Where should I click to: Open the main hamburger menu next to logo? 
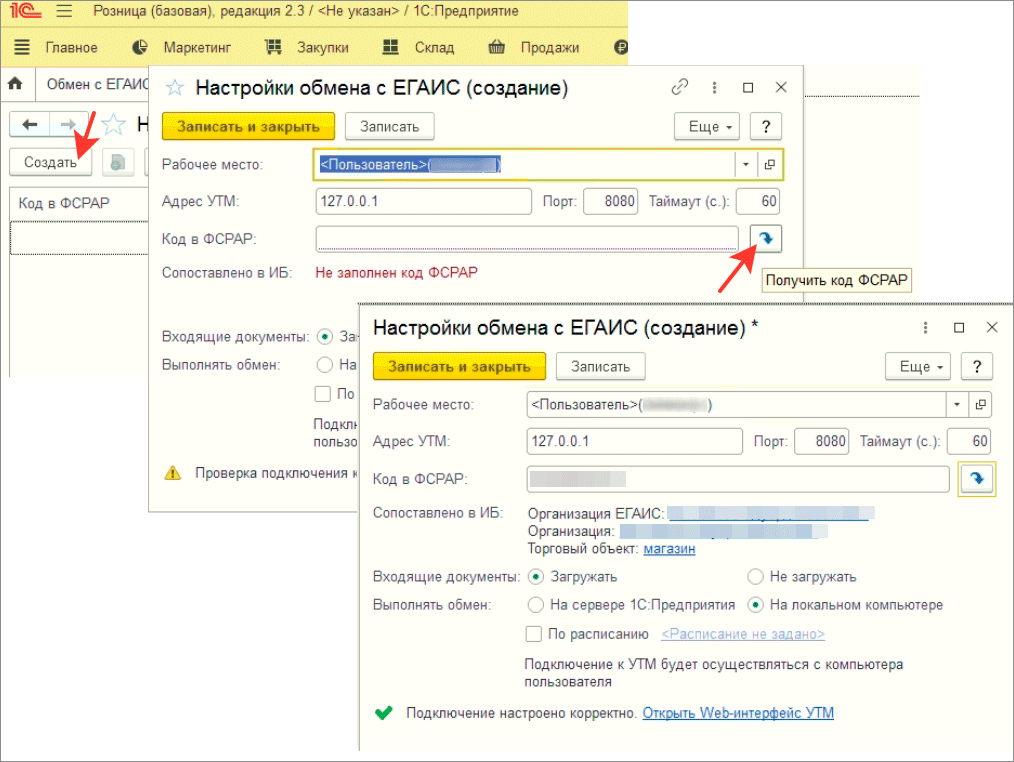[64, 11]
